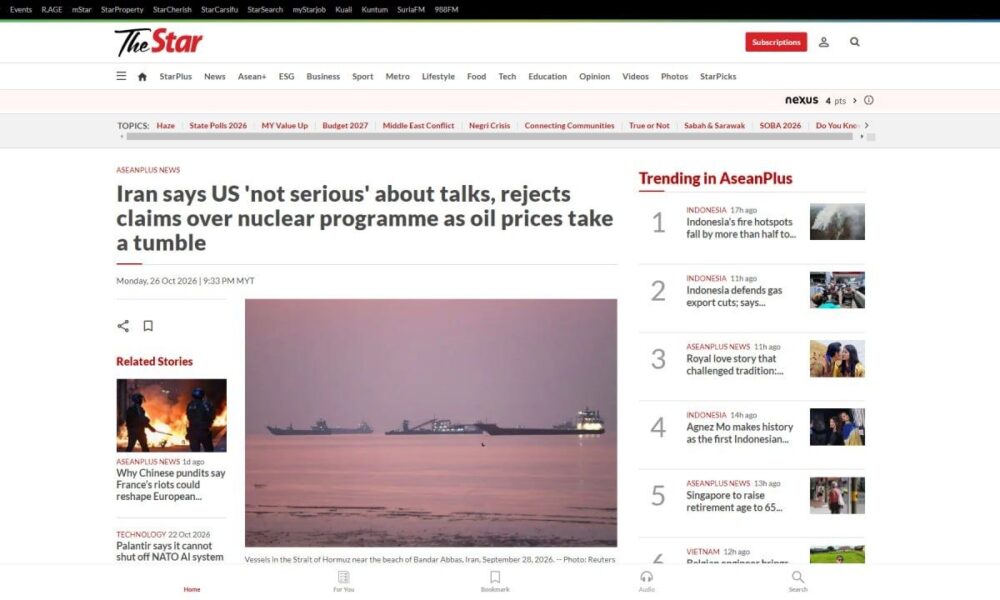Click the ASEANPLUS NEWS category above headline

(x=148, y=170)
